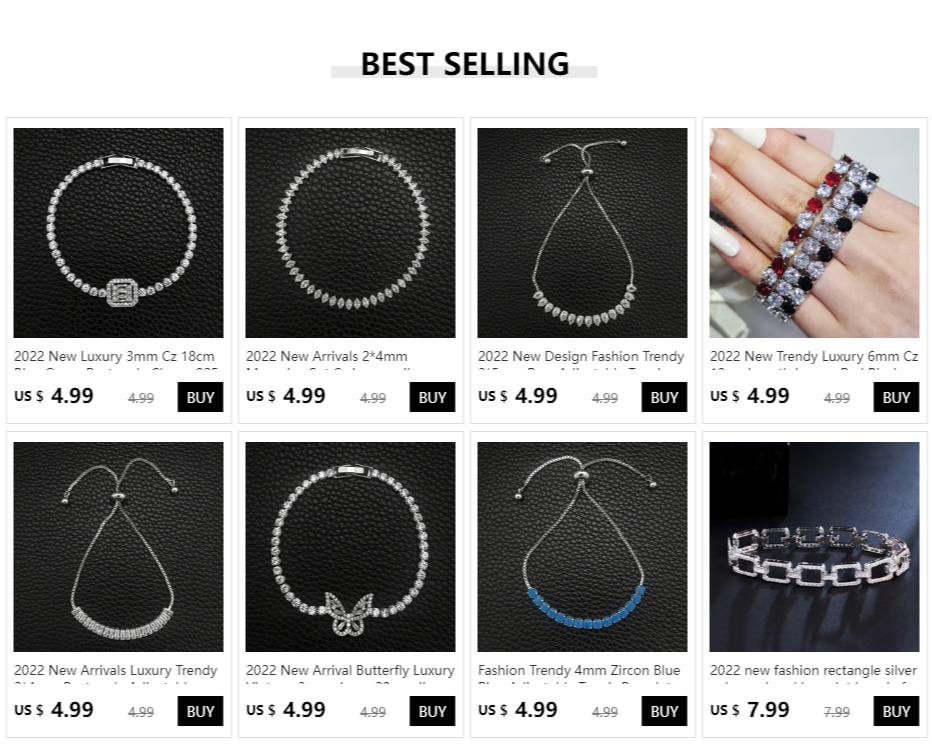Open the butterfly bracelet product image
This screenshot has height=749, width=932.
pos(350,546)
